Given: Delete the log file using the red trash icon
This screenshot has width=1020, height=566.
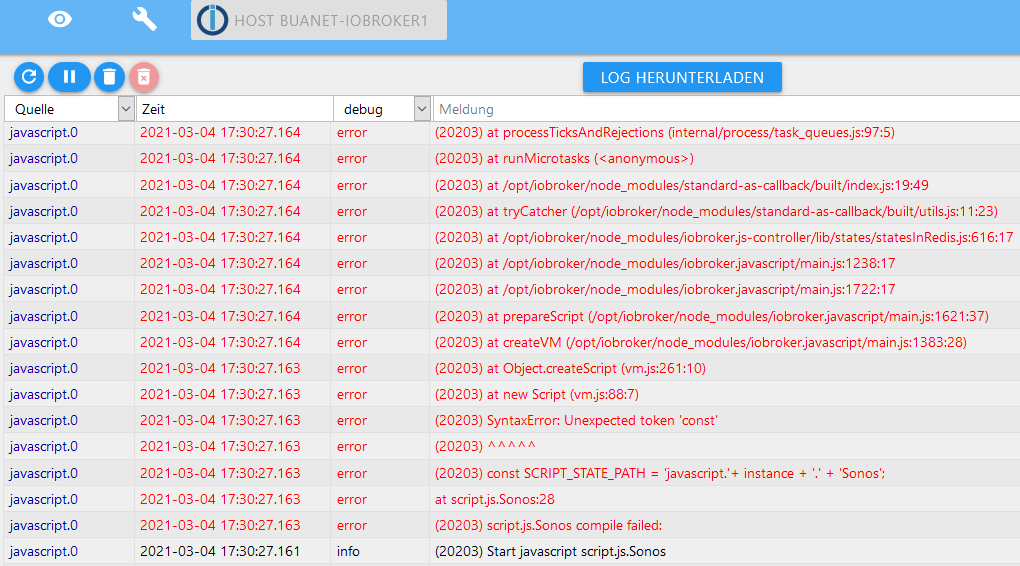Looking at the screenshot, I should pos(143,77).
